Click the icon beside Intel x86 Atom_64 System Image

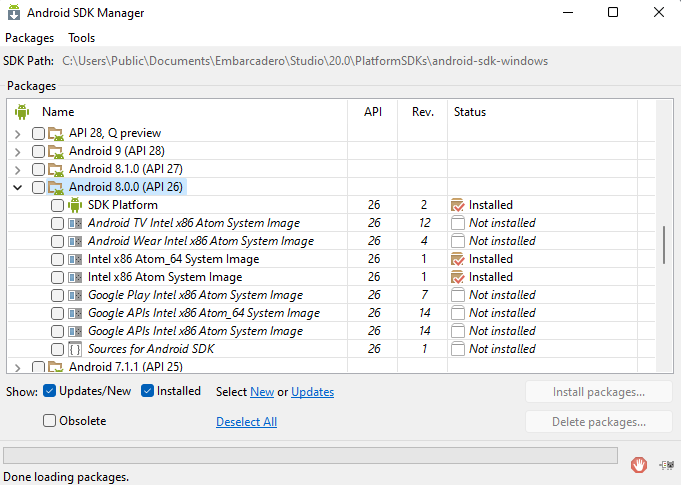(x=75, y=259)
